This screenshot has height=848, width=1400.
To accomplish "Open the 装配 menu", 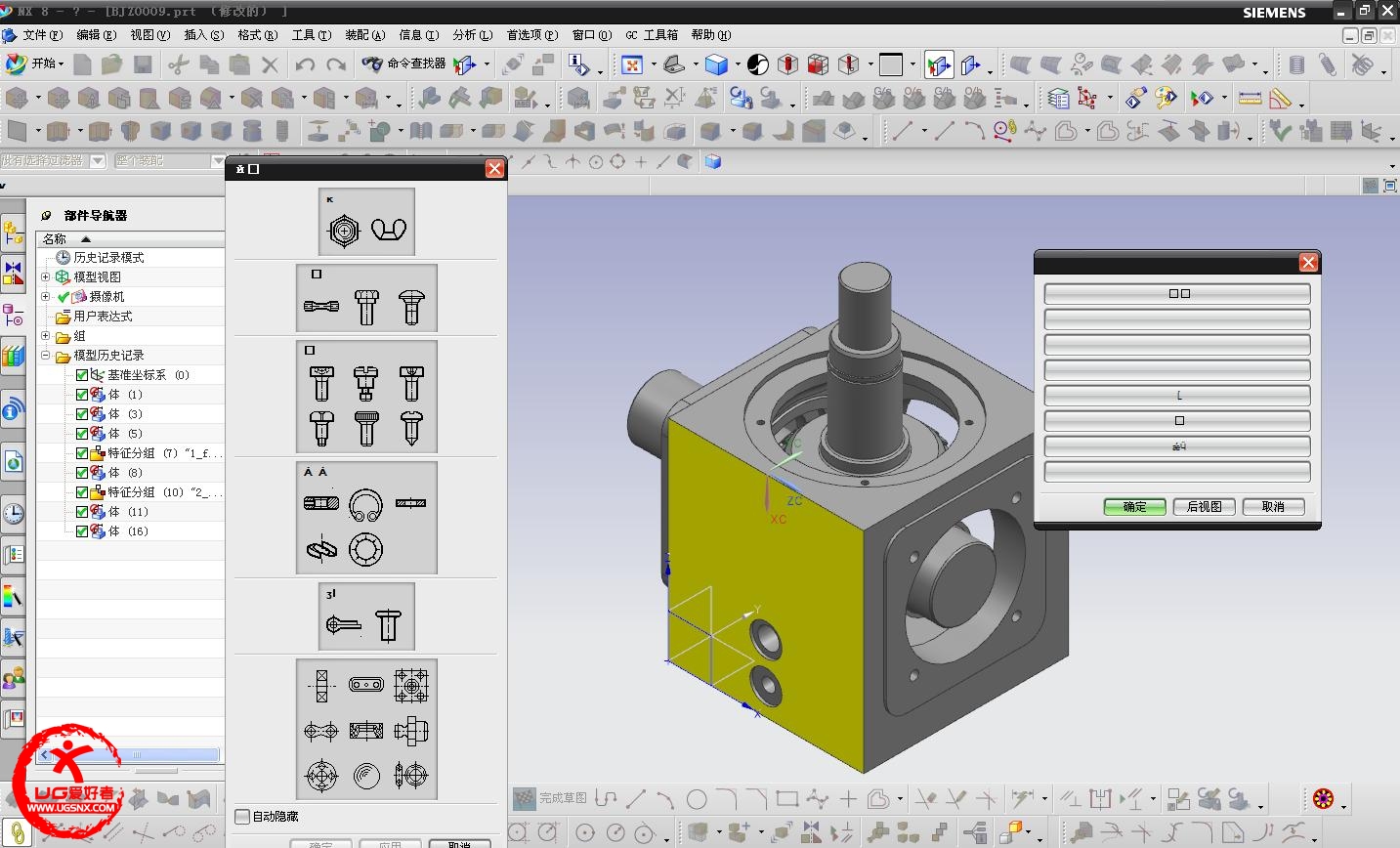I will pyautogui.click(x=363, y=35).
